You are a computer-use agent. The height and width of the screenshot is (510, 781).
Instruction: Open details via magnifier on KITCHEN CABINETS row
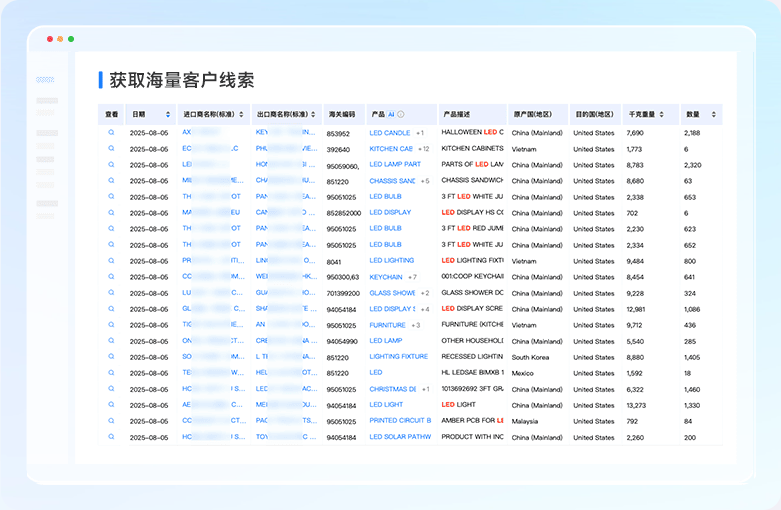tap(111, 148)
